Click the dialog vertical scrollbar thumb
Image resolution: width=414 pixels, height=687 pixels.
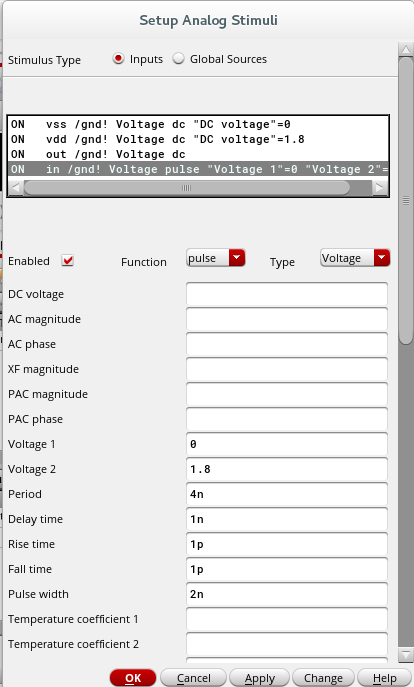pyautogui.click(x=406, y=201)
